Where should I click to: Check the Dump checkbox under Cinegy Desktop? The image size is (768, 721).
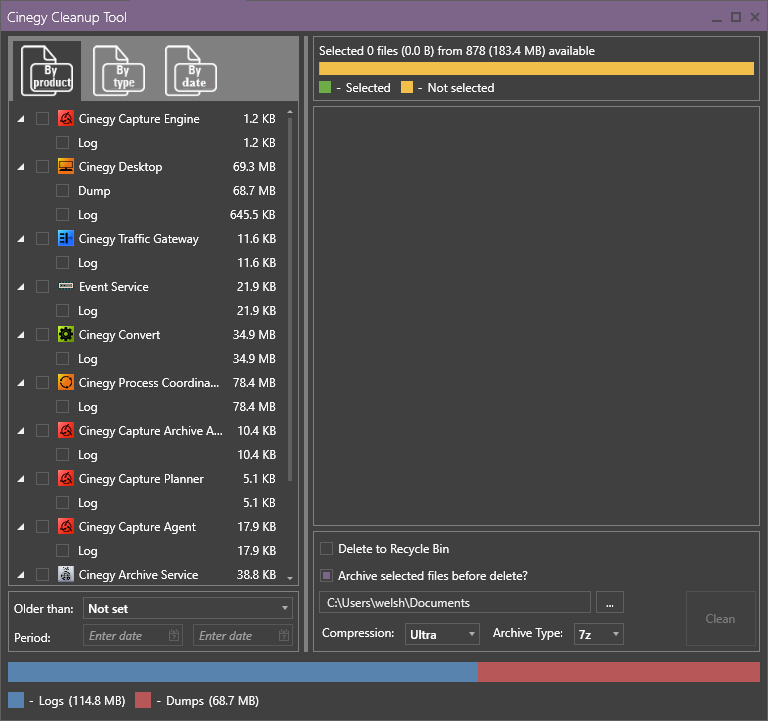[x=62, y=191]
